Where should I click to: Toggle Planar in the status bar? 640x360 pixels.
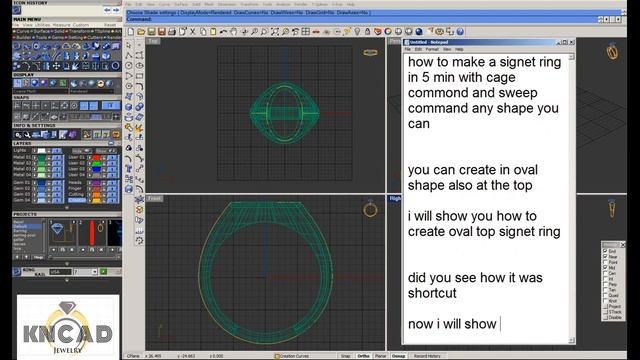click(x=380, y=356)
